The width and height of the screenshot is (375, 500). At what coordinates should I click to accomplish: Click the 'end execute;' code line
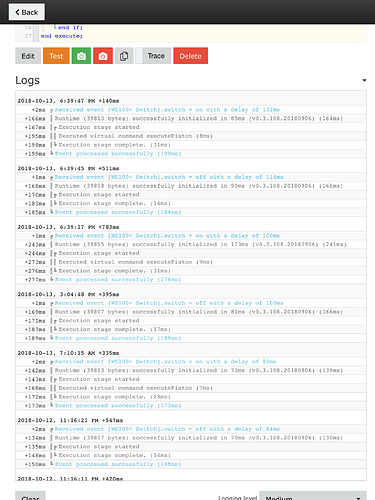(62, 36)
